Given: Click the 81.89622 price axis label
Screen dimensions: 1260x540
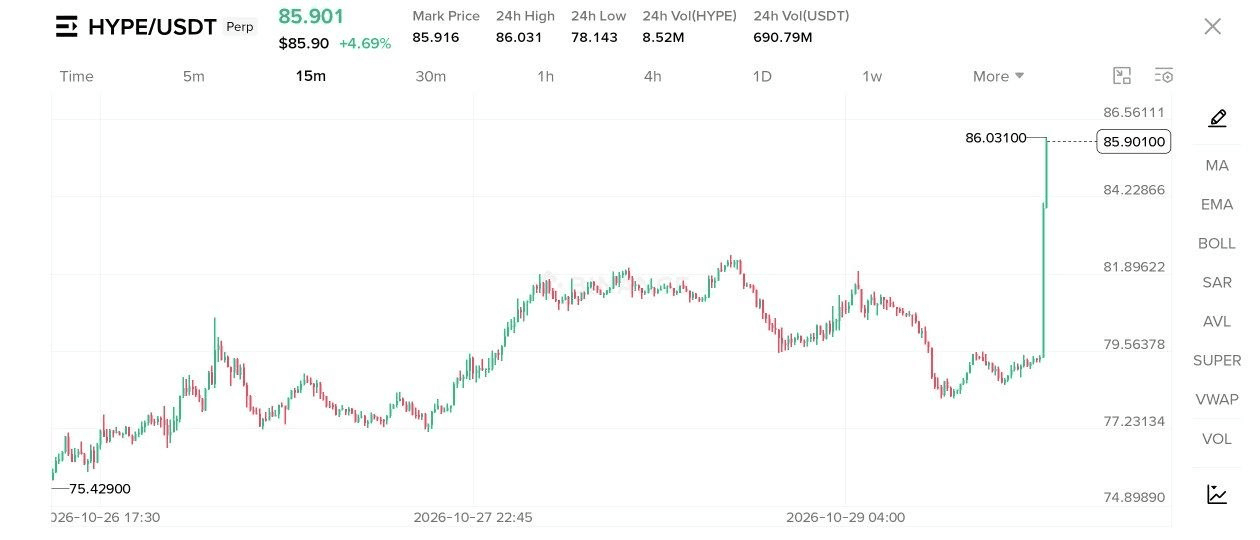Looking at the screenshot, I should 1134,267.
